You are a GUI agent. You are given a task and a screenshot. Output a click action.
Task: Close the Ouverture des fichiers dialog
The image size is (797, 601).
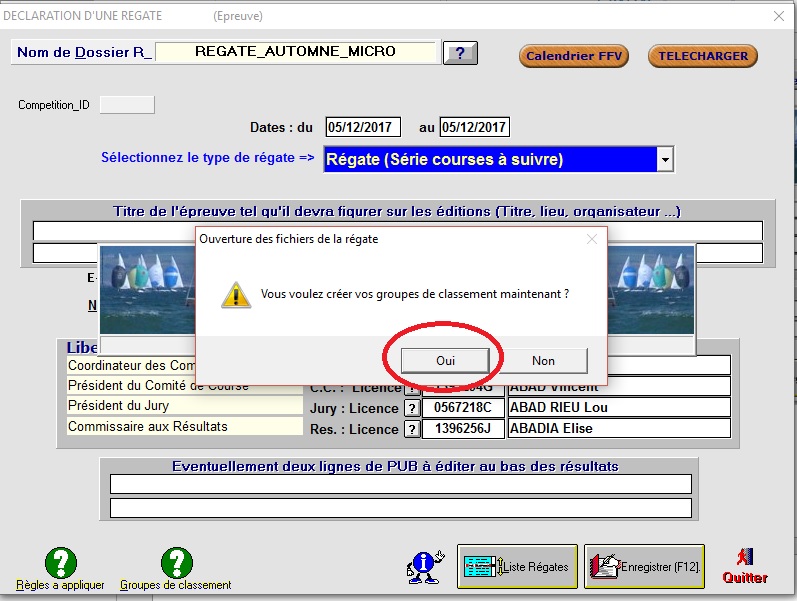click(592, 239)
